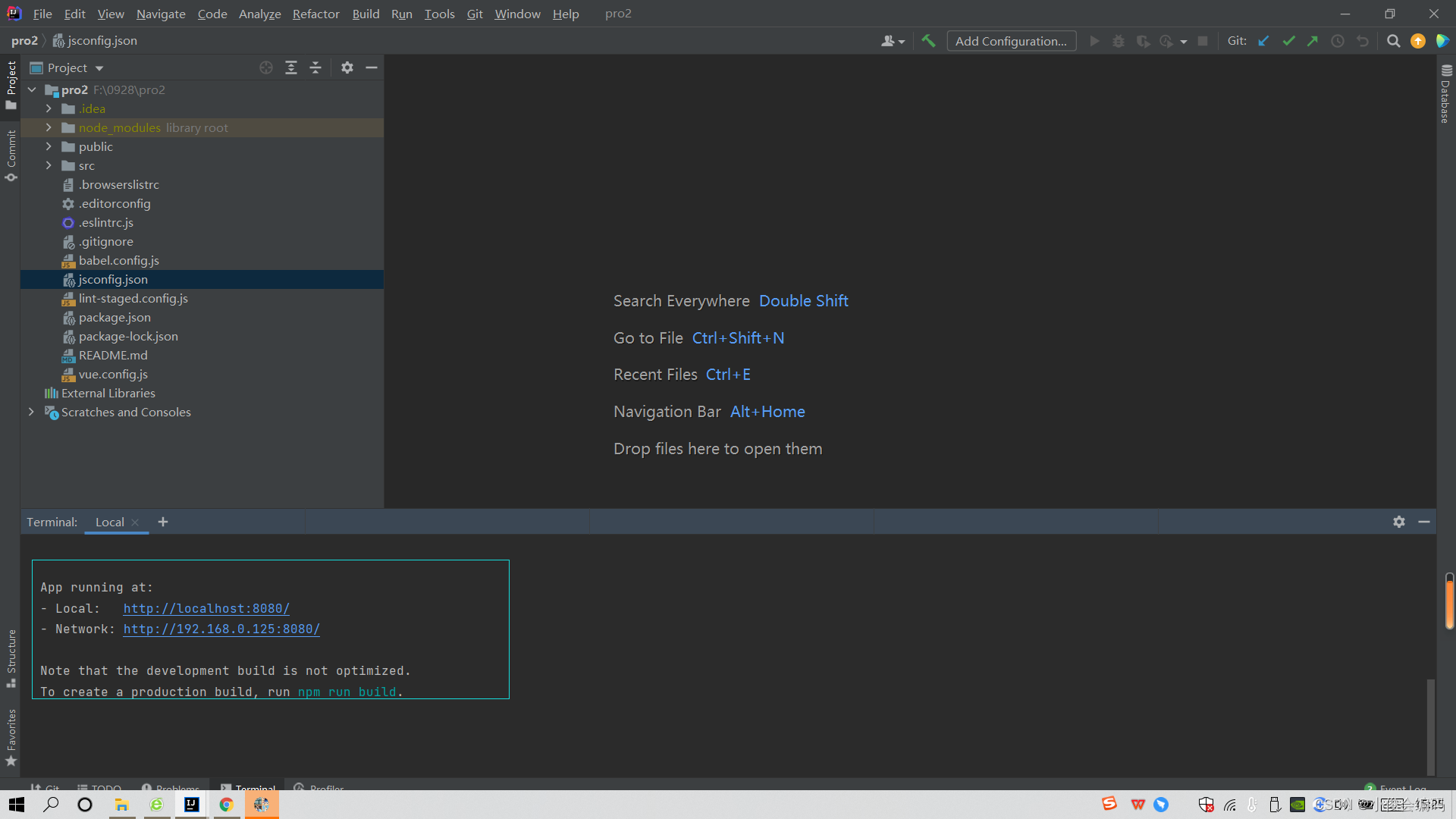The height and width of the screenshot is (819, 1456).
Task: Click the Git update/pull blue arrow icon
Action: (x=1263, y=41)
